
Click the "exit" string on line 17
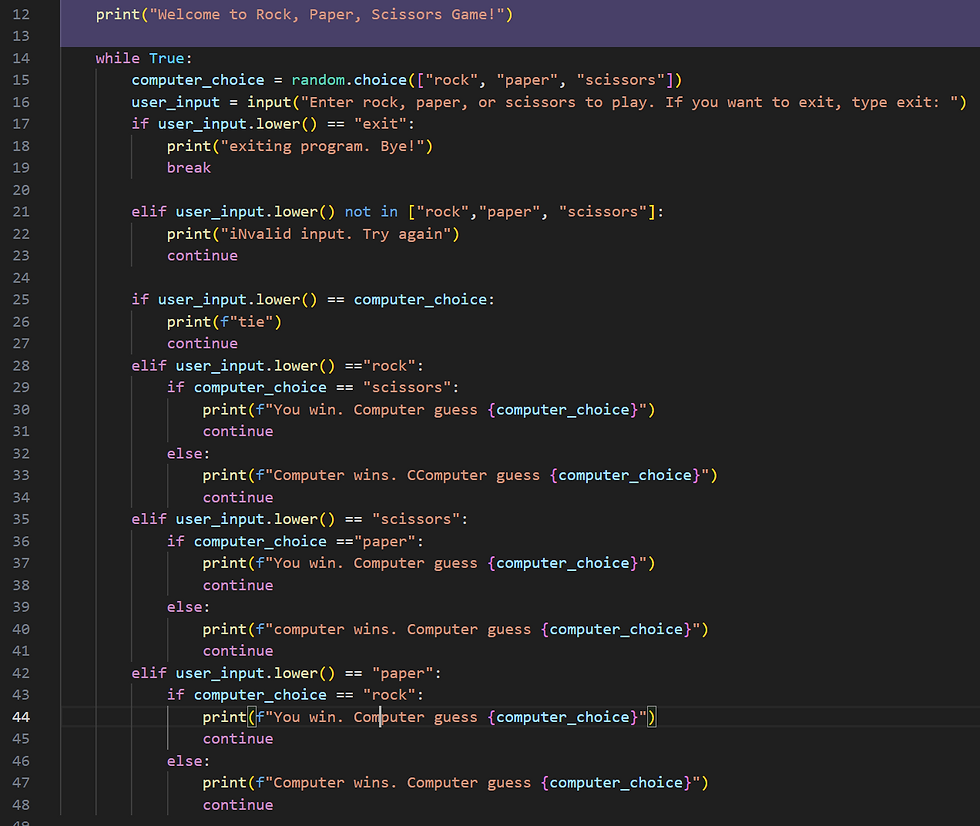pos(381,124)
